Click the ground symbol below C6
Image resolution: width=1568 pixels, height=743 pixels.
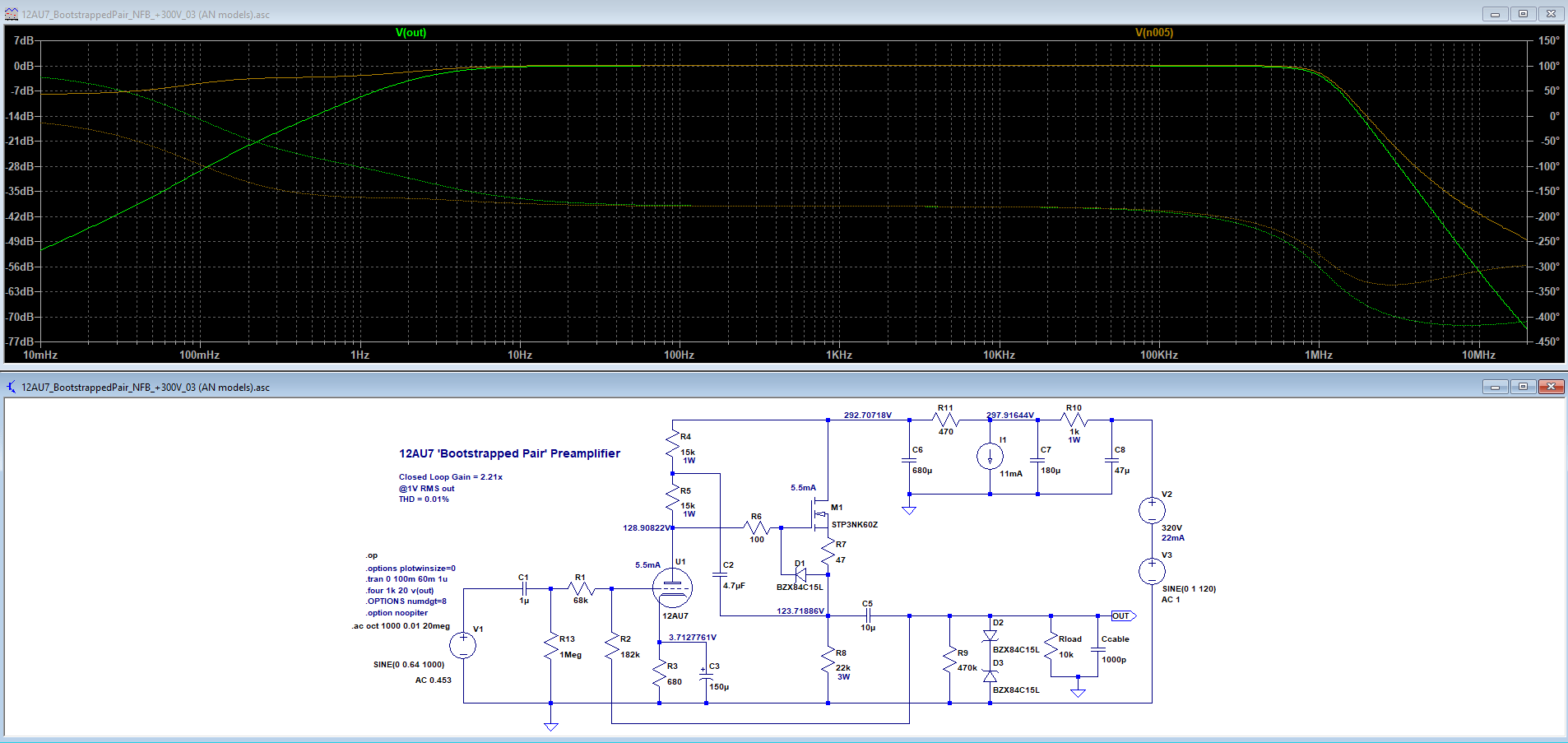pyautogui.click(x=909, y=510)
